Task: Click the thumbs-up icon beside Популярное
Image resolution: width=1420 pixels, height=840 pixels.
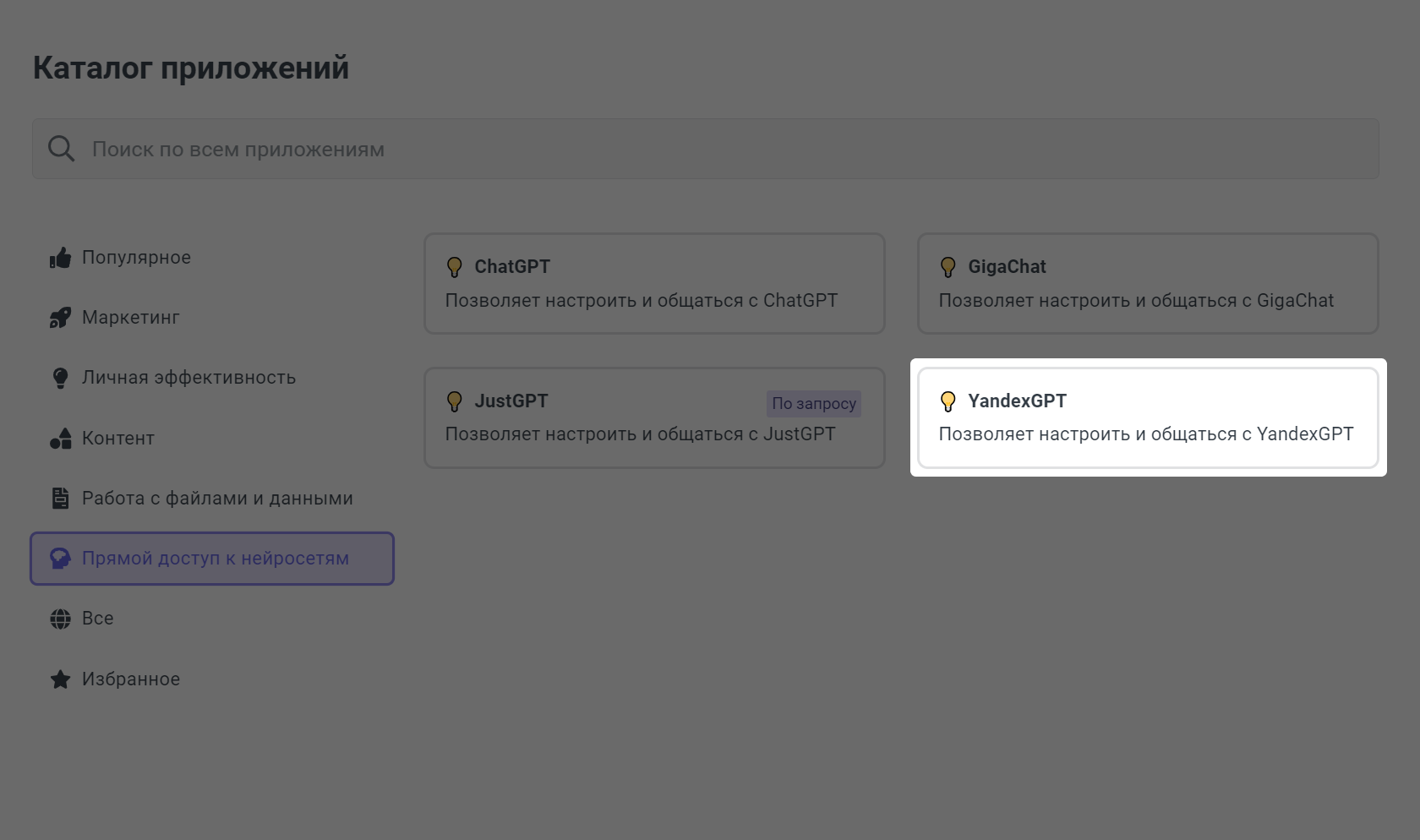Action: click(x=60, y=258)
